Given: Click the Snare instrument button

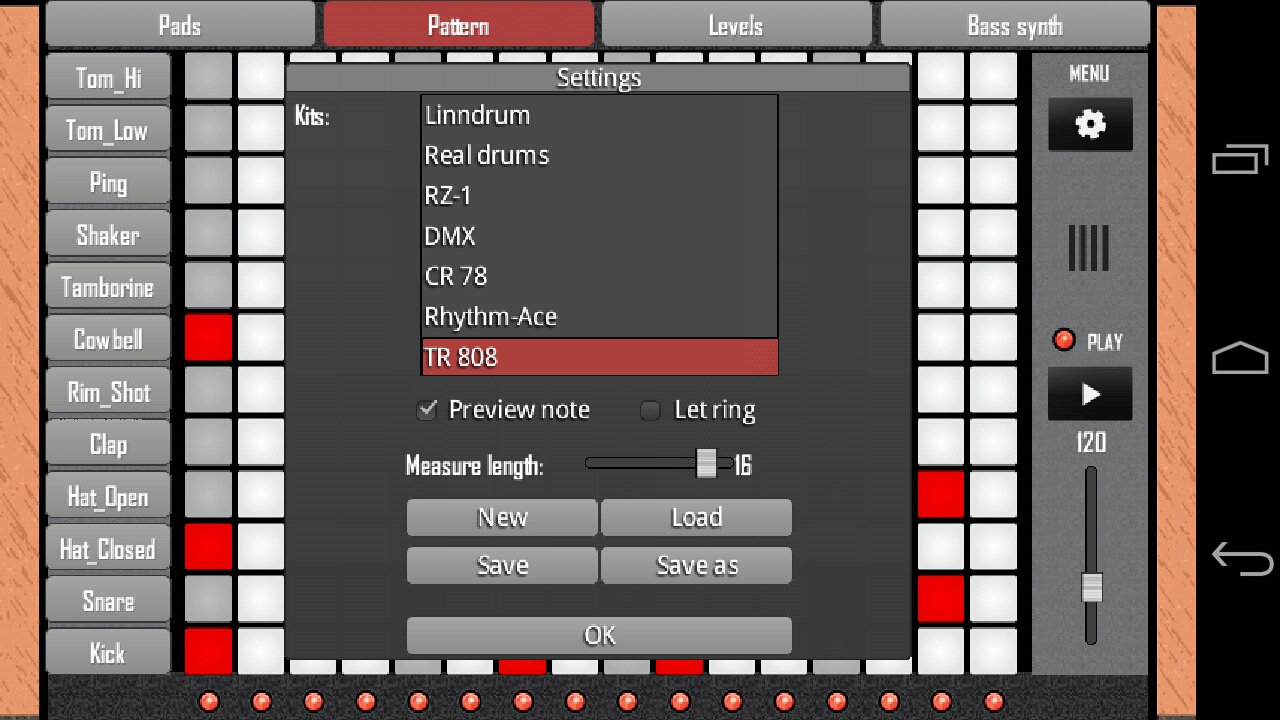Looking at the screenshot, I should 107,600.
